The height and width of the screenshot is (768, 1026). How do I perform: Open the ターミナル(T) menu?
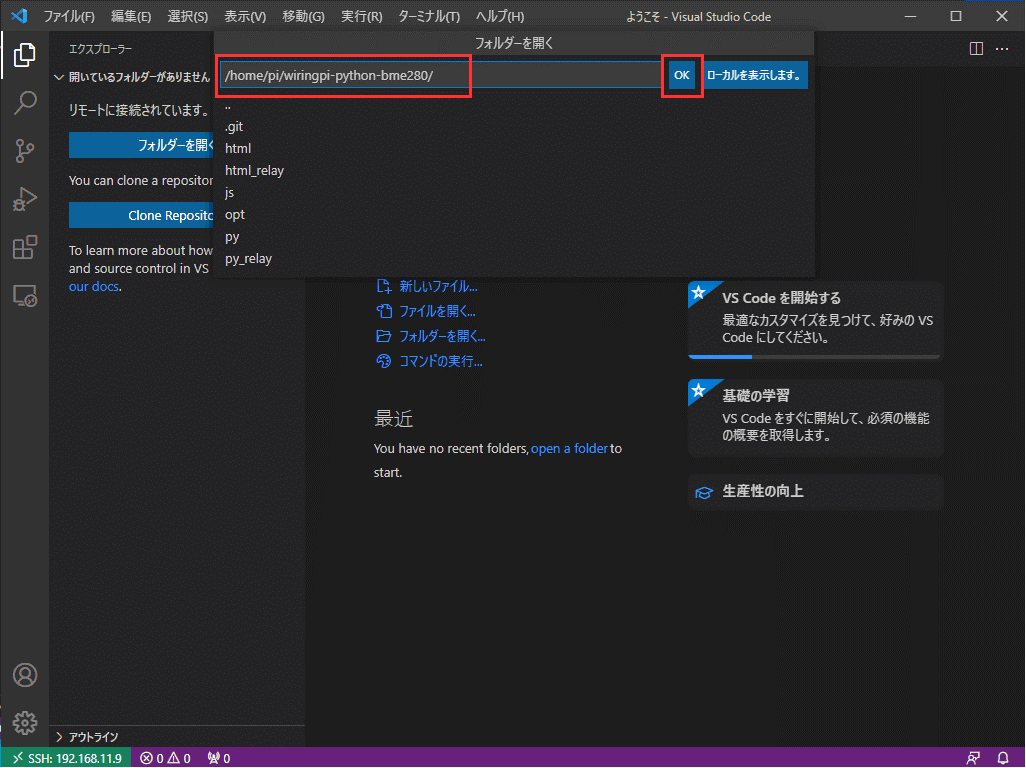coord(429,16)
